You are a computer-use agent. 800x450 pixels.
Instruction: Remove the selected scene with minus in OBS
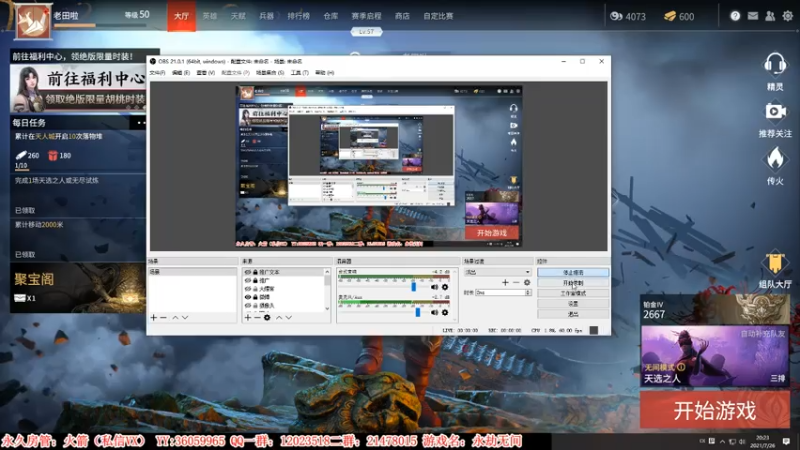pyautogui.click(x=163, y=317)
